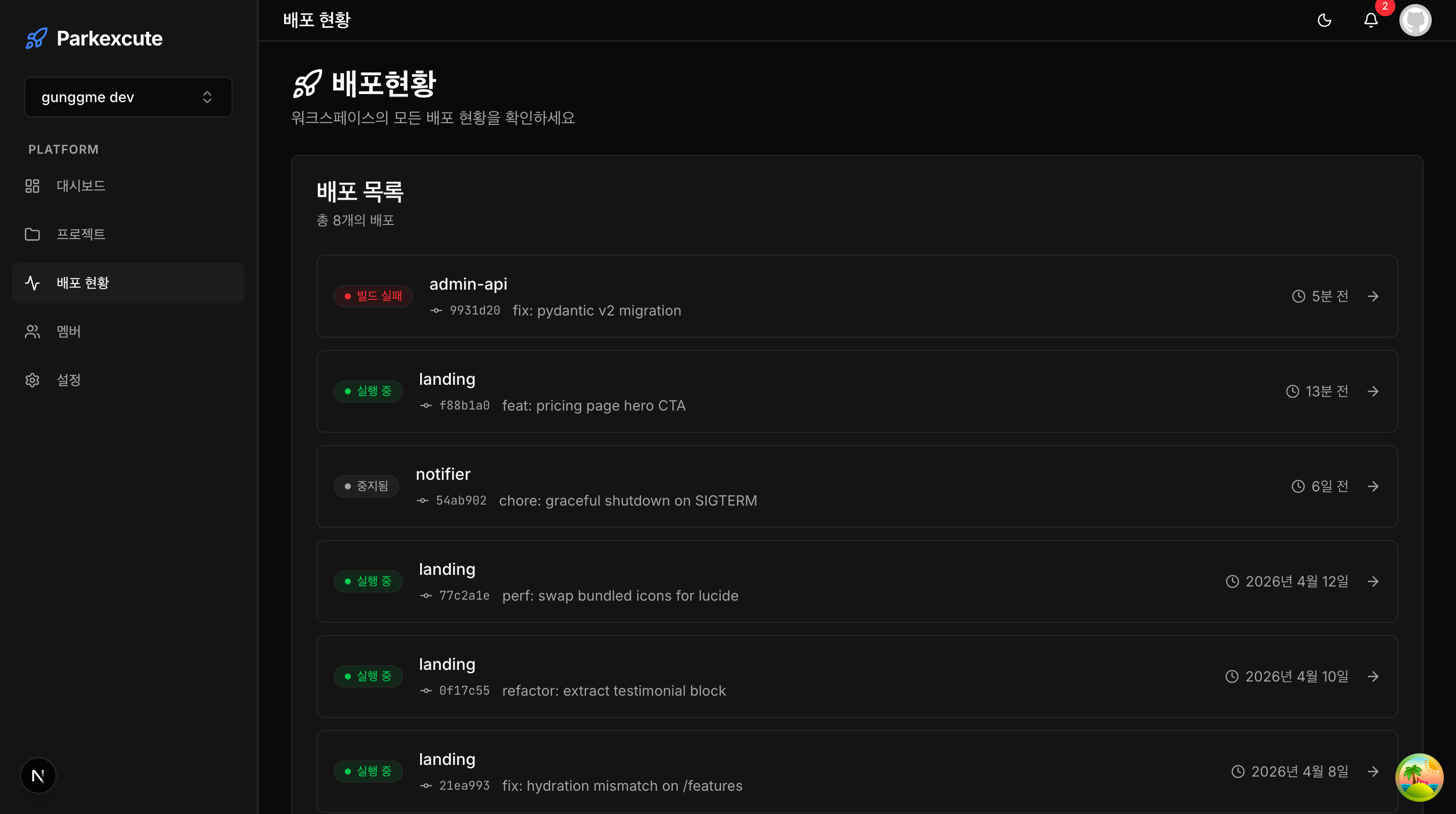
Task: Click the GitHub profile avatar
Action: click(x=1416, y=20)
